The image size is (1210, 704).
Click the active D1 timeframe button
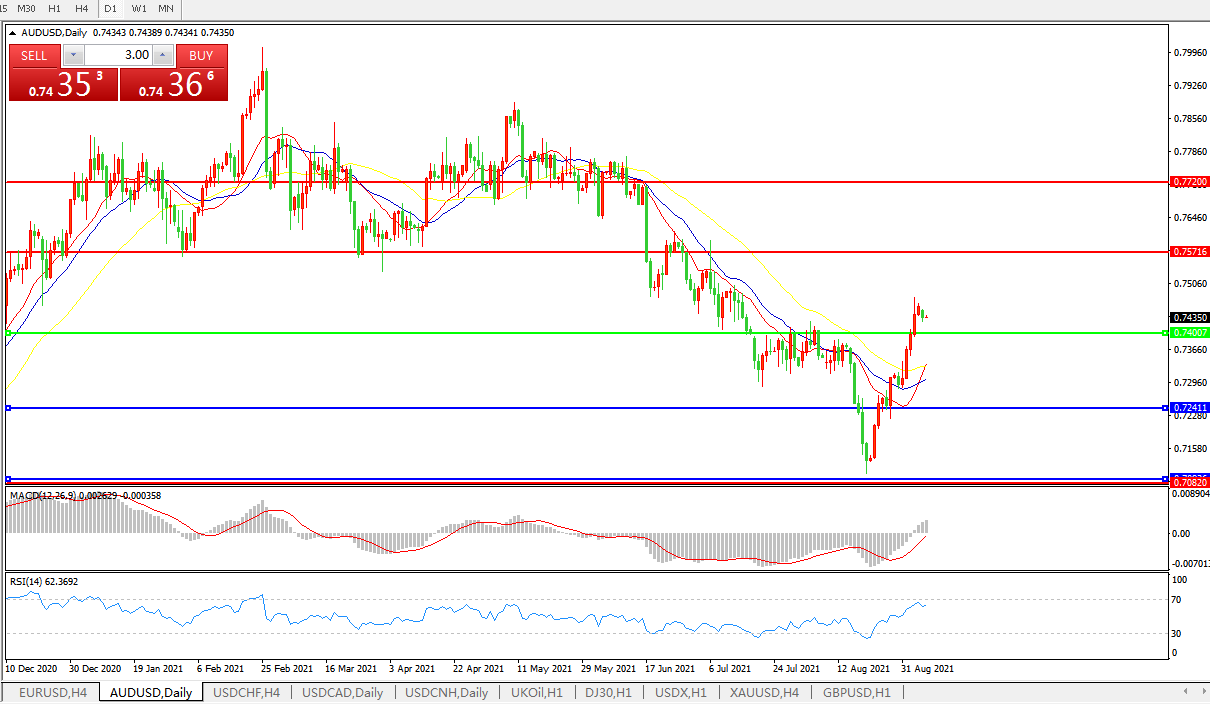tap(111, 8)
